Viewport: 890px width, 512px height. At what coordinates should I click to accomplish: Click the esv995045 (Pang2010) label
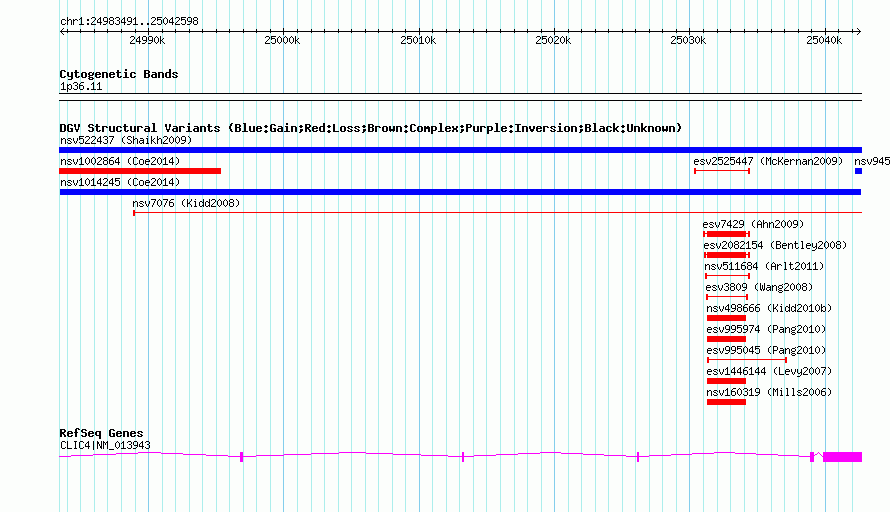pyautogui.click(x=766, y=350)
